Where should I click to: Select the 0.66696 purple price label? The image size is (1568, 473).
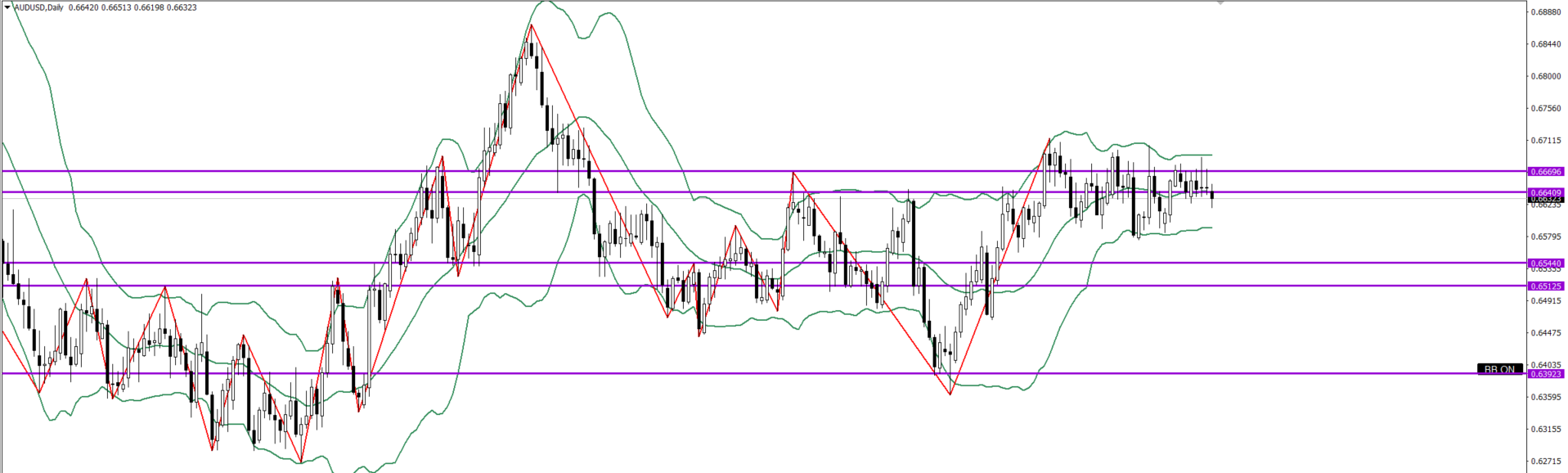click(1546, 172)
